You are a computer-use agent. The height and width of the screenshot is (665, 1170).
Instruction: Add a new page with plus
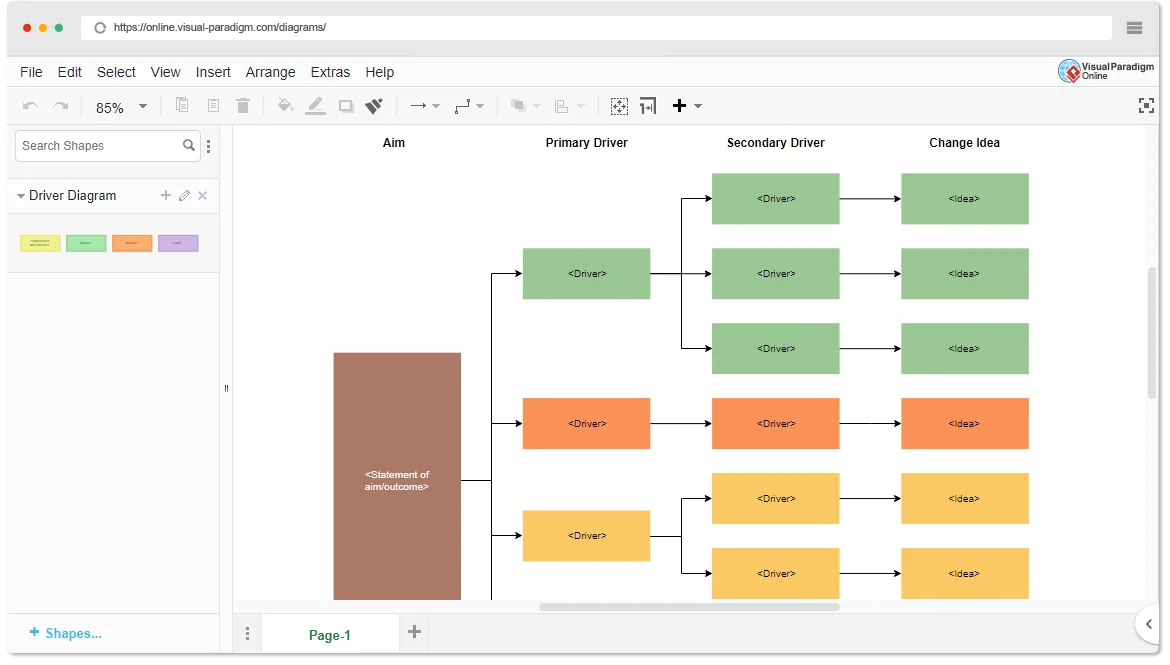[415, 632]
